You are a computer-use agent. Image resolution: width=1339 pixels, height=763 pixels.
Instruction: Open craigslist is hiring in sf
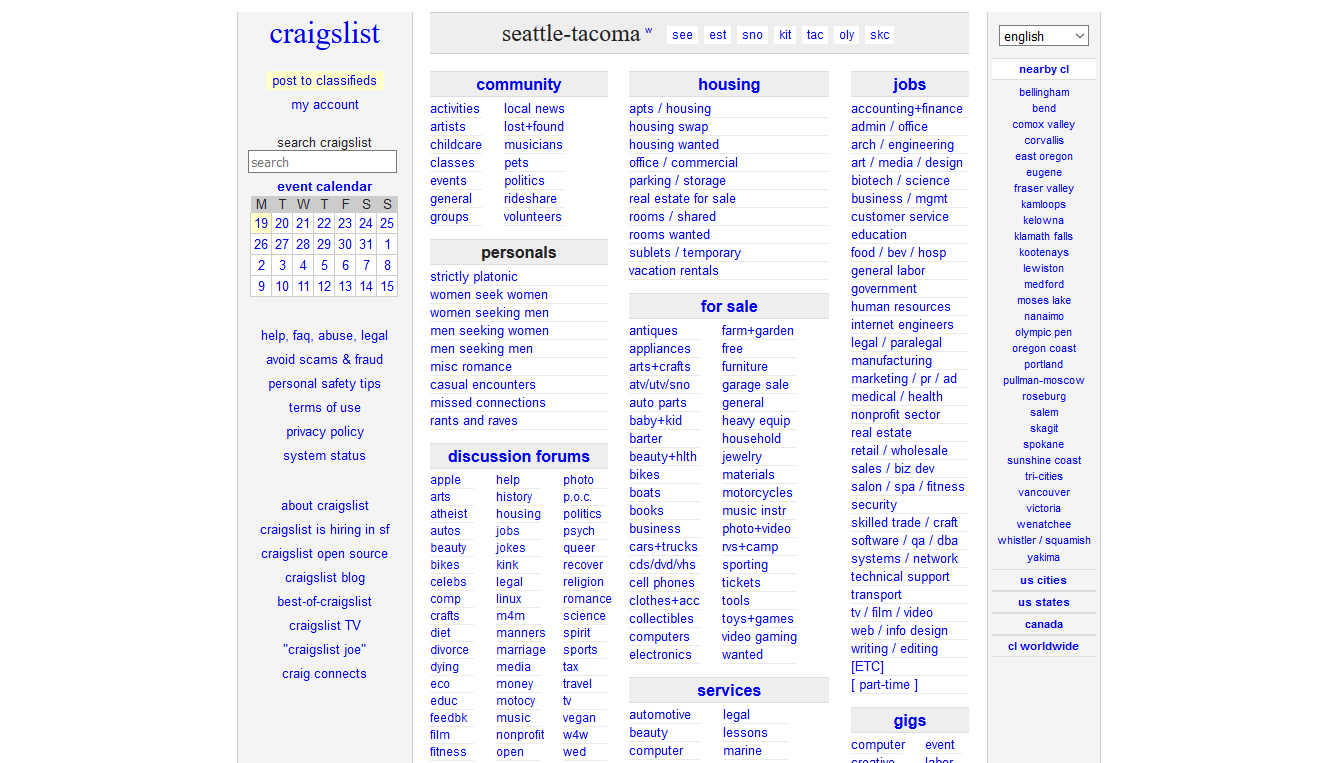(x=324, y=530)
